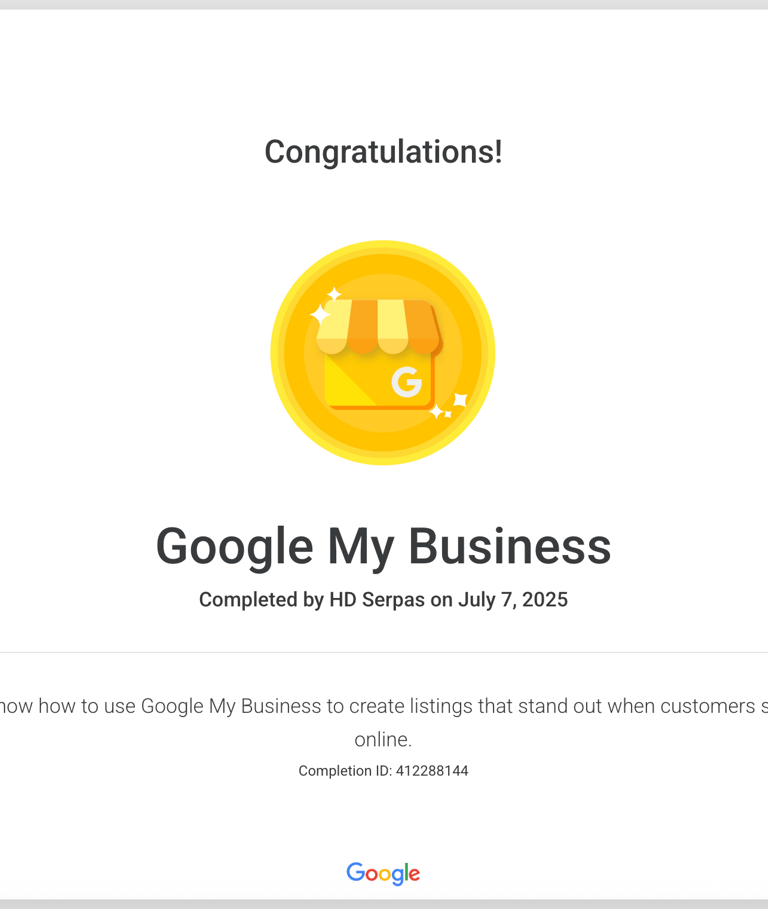Click the white G letter on storefront

point(406,382)
